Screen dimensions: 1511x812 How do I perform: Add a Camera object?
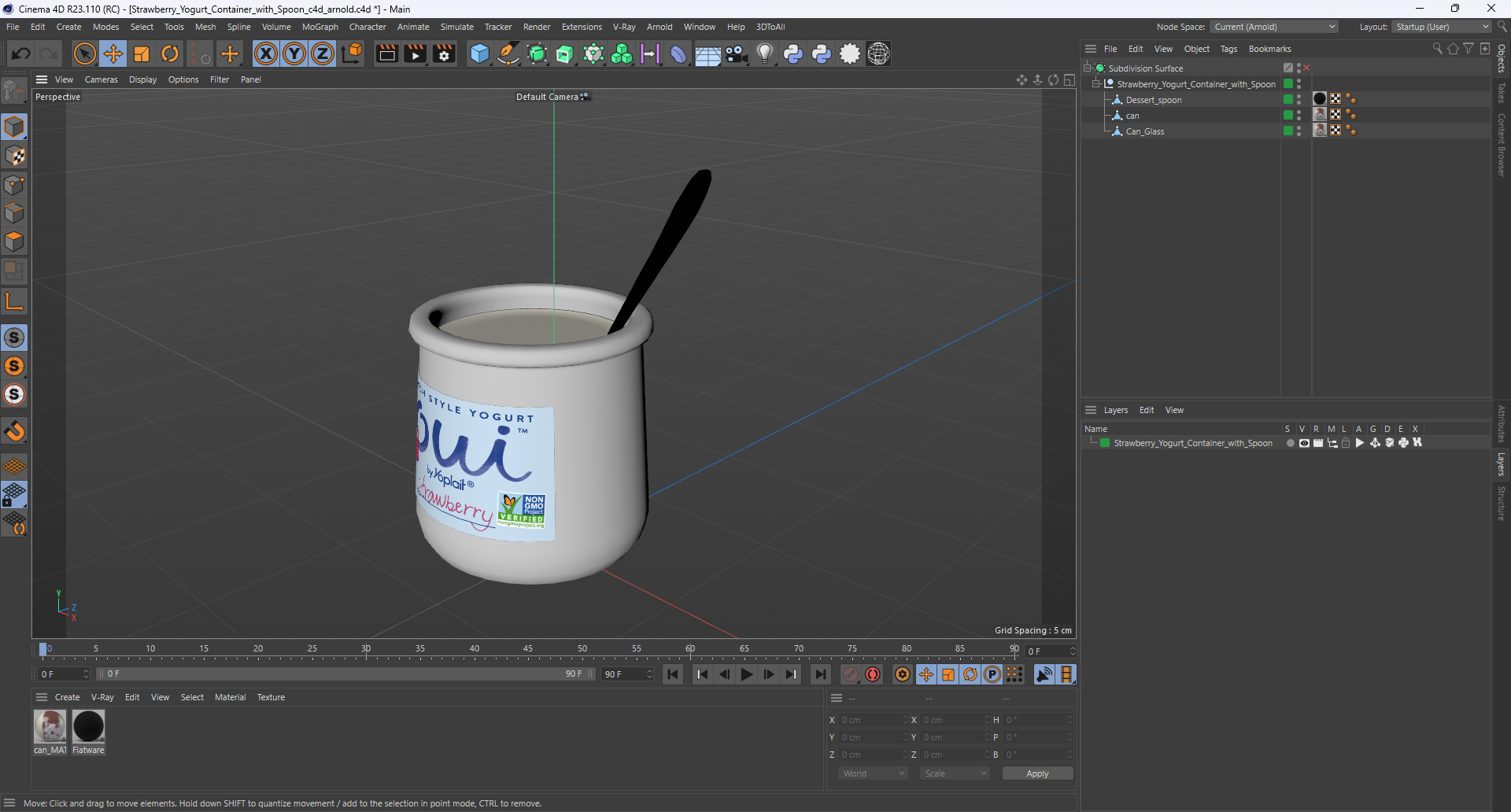tap(736, 54)
